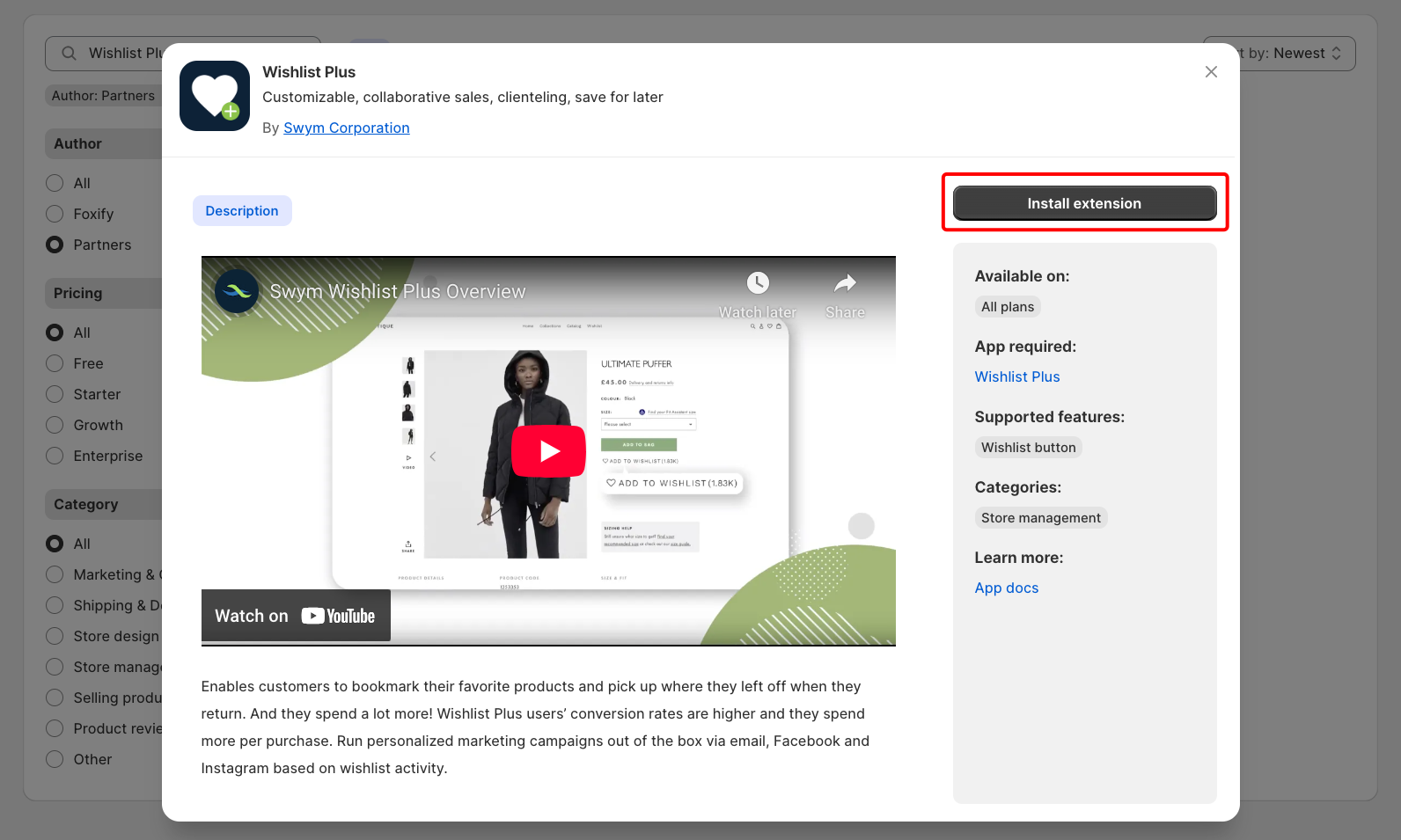Close the Wishlist Plus dialog
1401x840 pixels.
coord(1211,72)
